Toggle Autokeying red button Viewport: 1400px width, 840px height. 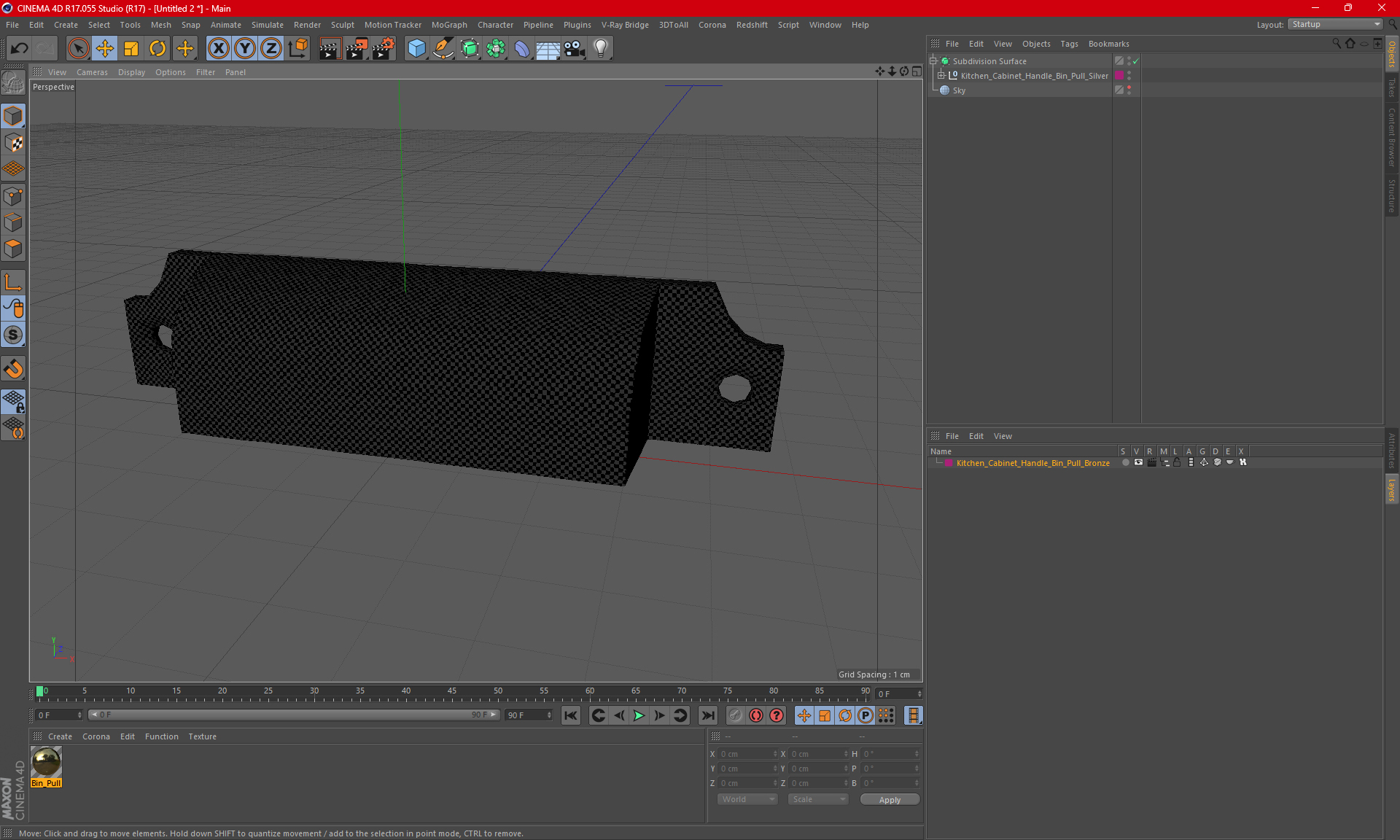click(x=756, y=715)
